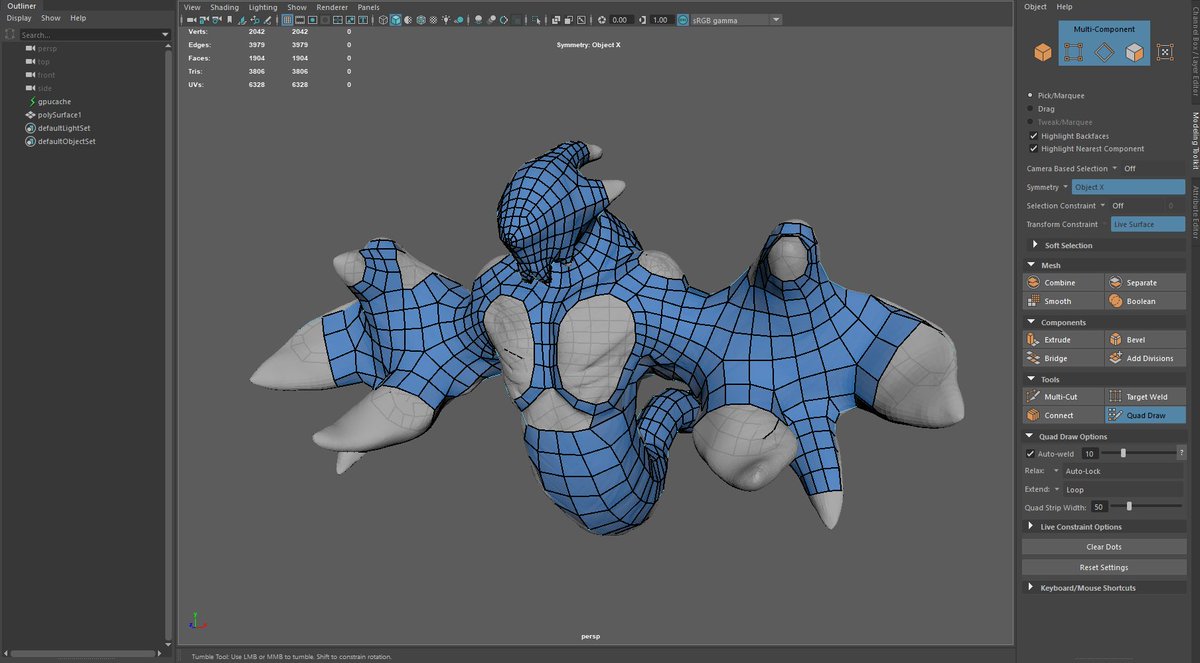Toggle the Auto-weld checkbox

pyautogui.click(x=1031, y=453)
